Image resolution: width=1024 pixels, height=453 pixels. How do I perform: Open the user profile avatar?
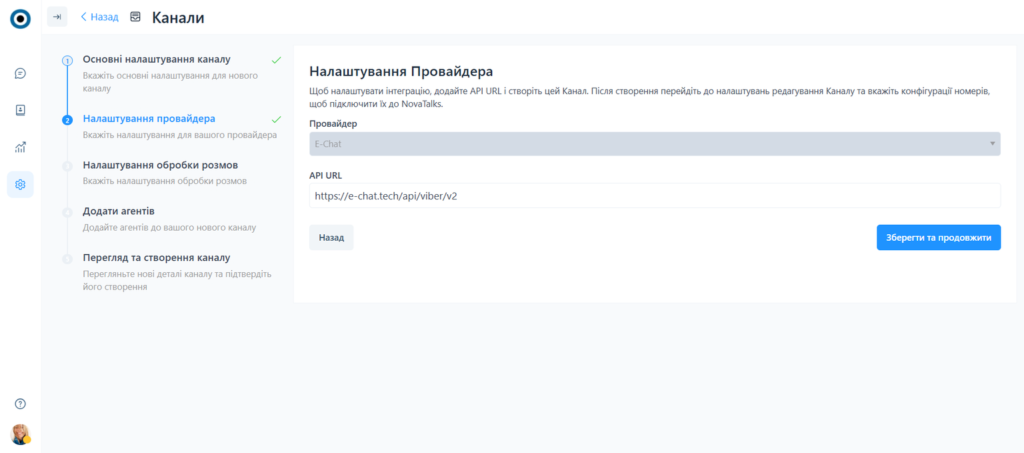(20, 434)
